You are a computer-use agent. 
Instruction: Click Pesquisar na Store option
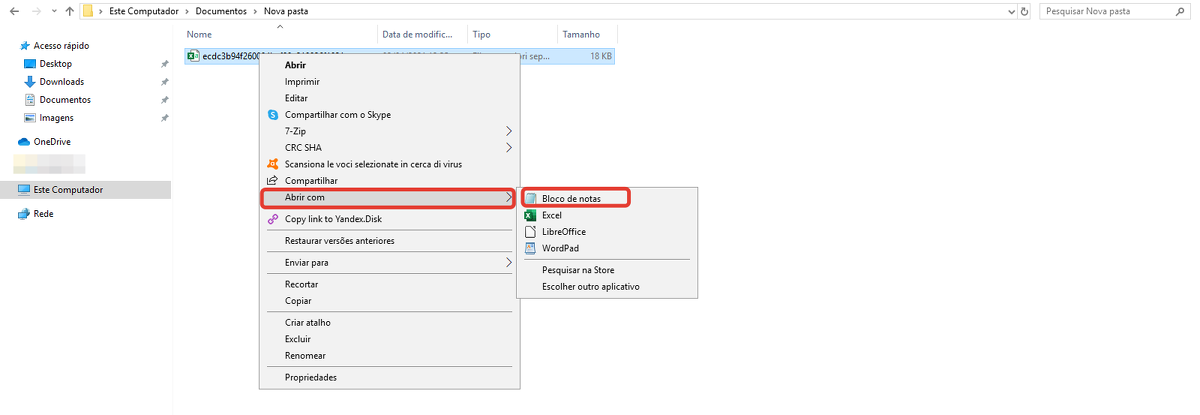(578, 270)
